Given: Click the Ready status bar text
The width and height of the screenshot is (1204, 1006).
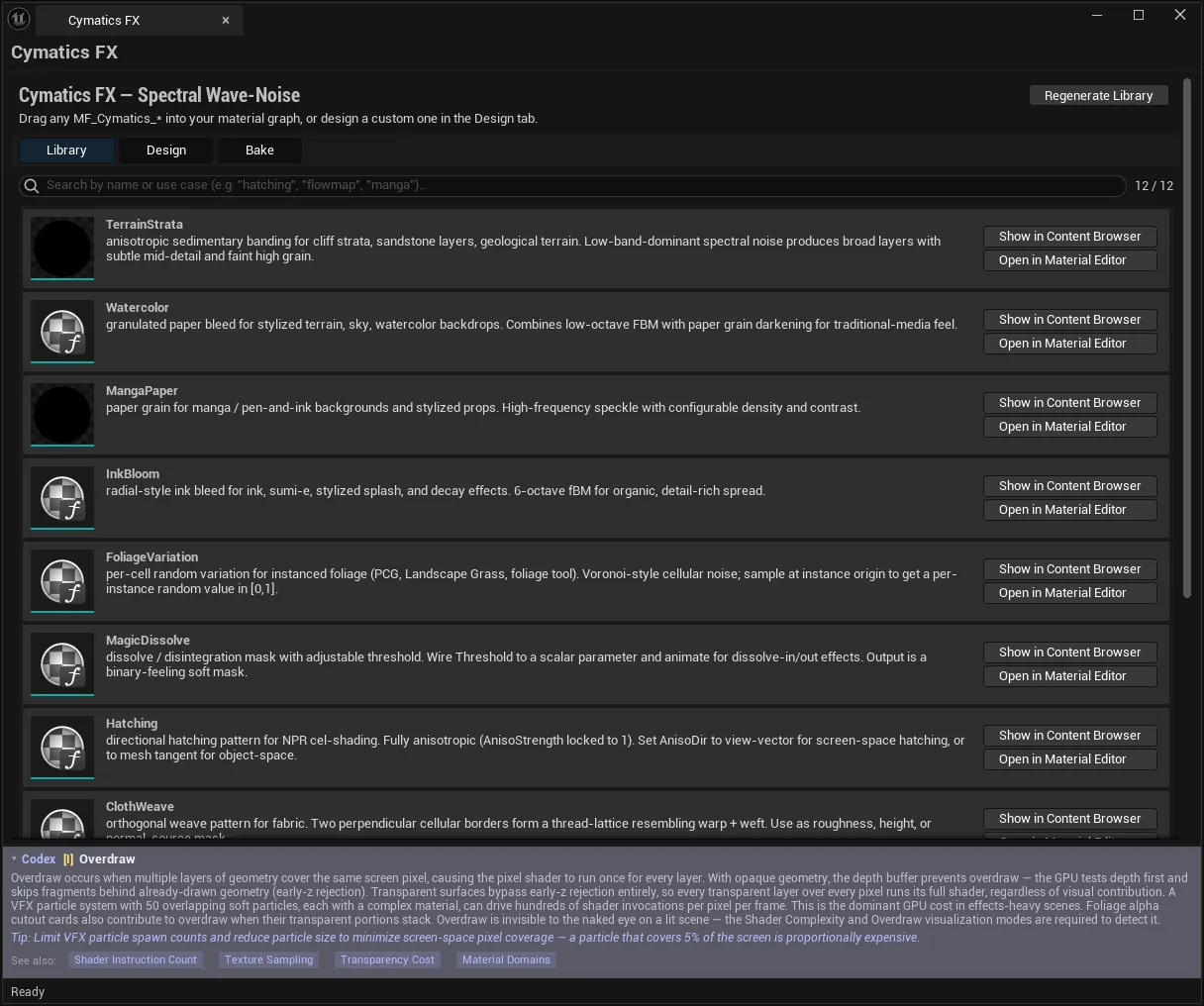Looking at the screenshot, I should click(x=28, y=992).
